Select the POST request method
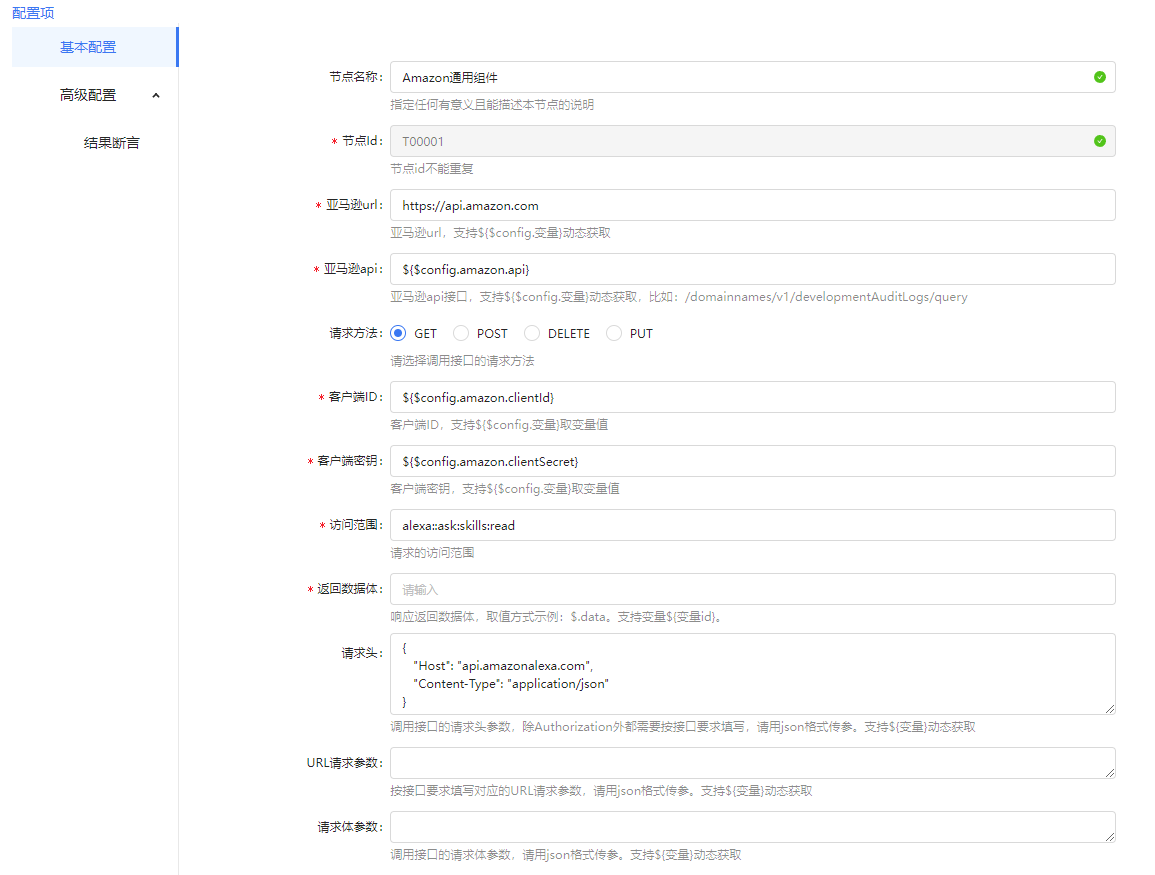 [461, 333]
